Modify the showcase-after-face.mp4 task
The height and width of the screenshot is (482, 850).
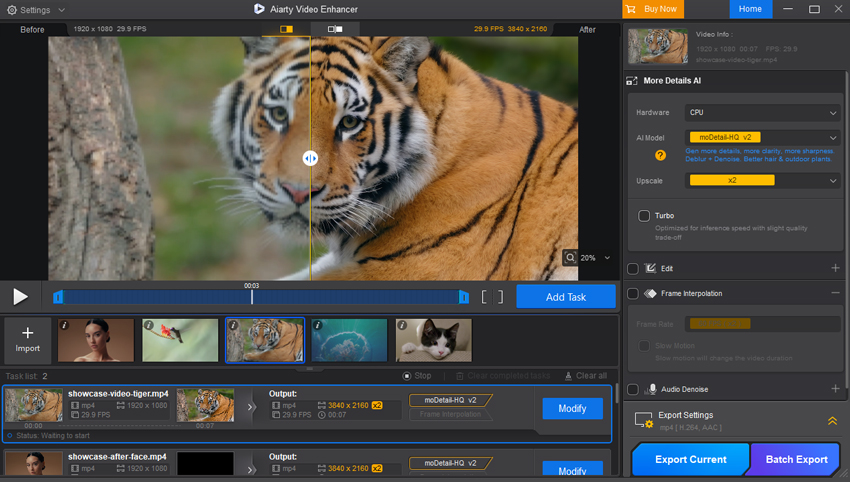click(572, 470)
